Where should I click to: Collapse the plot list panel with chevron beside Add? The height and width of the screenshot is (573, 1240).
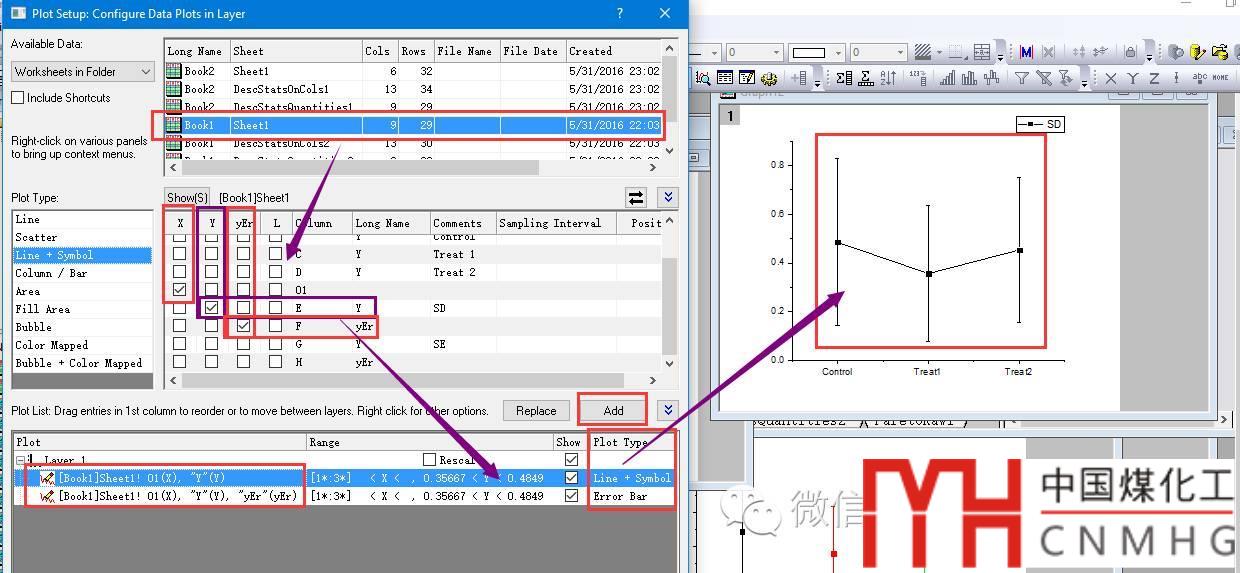pos(668,410)
